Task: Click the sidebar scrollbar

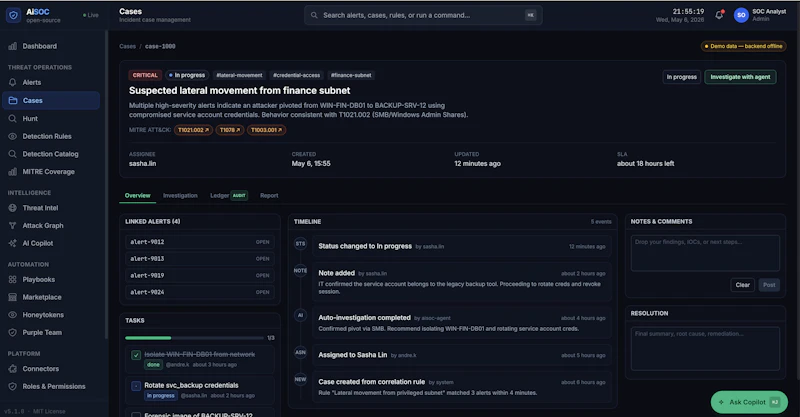Action: point(106,184)
